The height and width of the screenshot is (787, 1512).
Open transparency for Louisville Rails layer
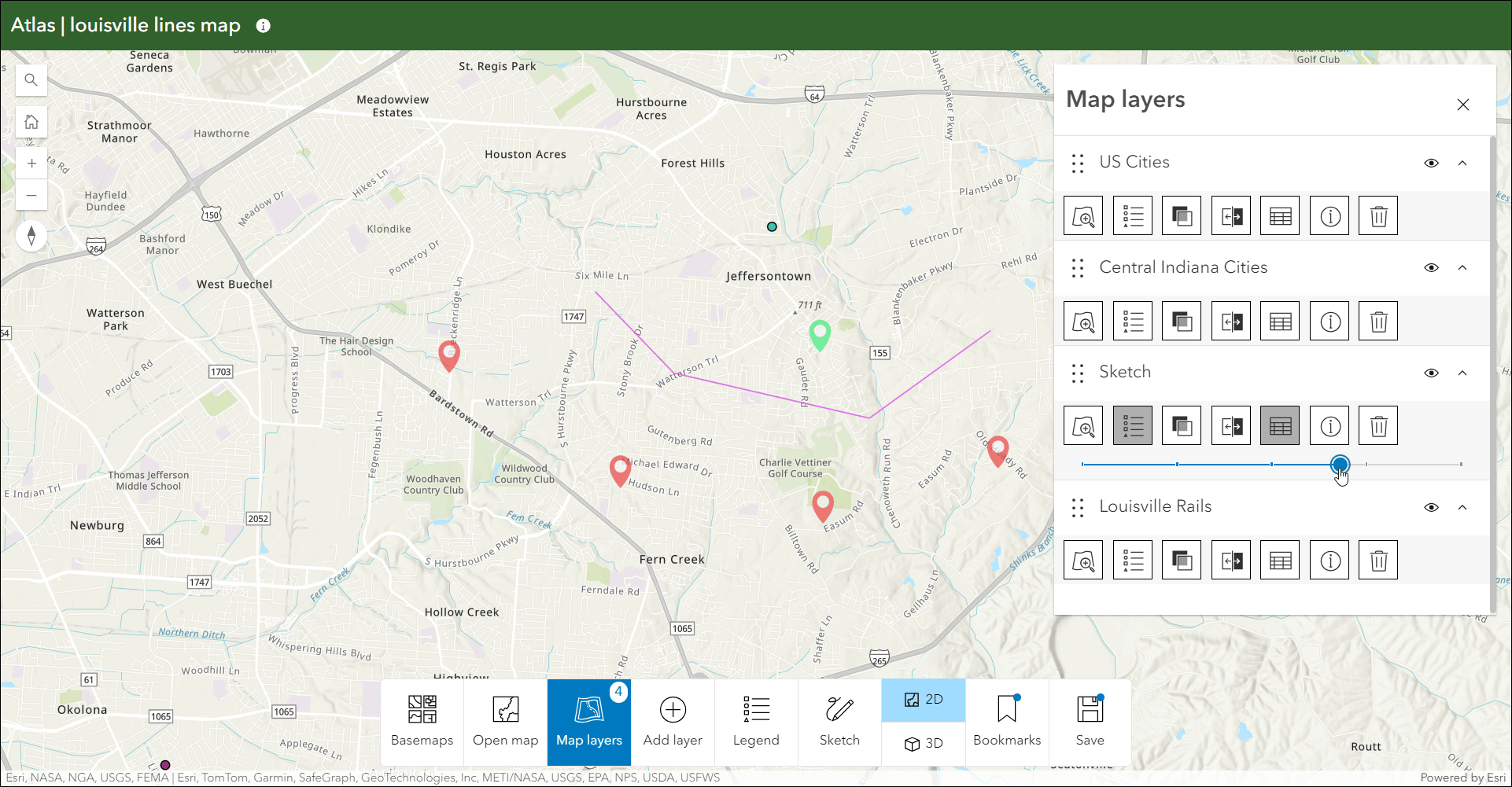(x=1182, y=561)
